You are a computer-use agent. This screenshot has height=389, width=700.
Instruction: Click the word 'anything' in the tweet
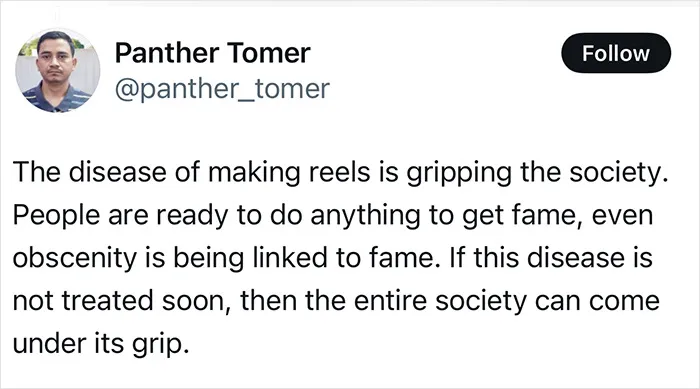click(x=365, y=216)
